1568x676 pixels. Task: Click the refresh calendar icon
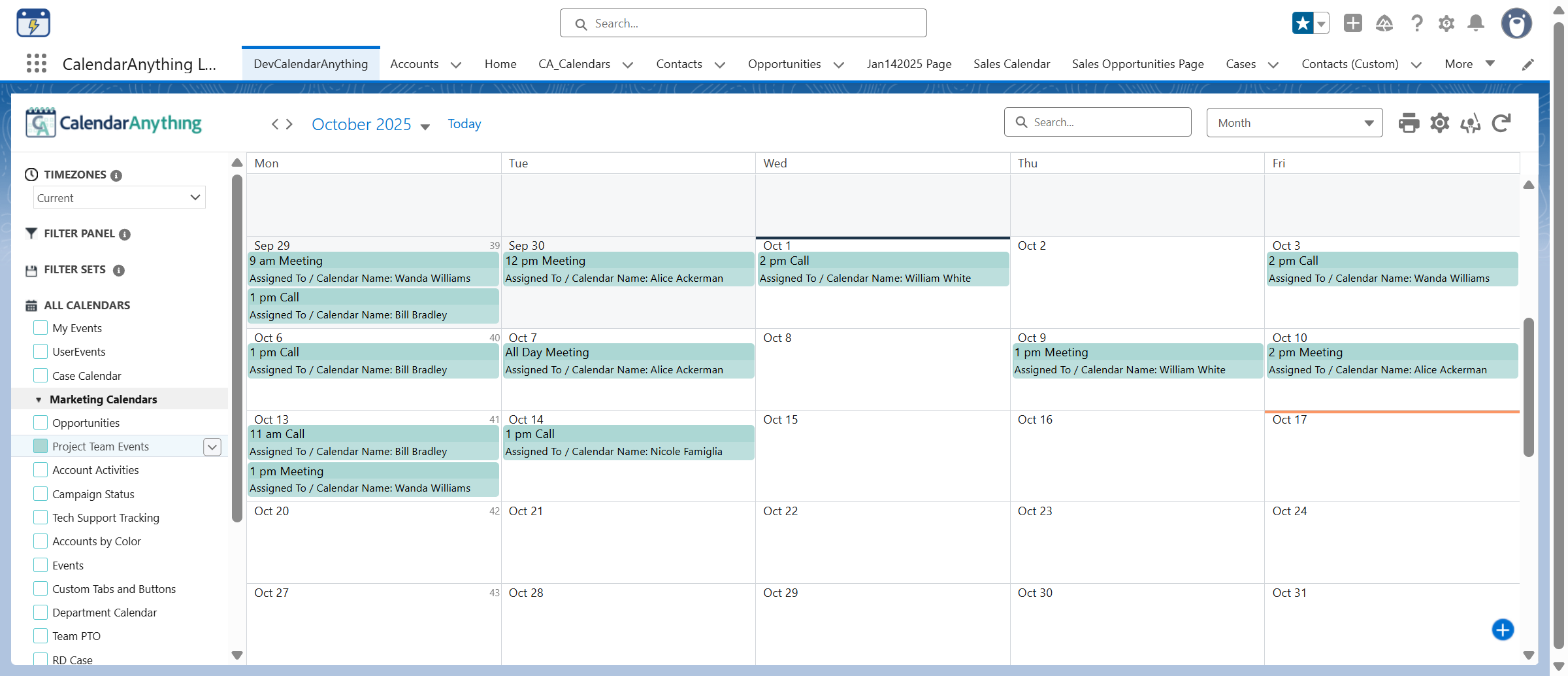point(1501,123)
